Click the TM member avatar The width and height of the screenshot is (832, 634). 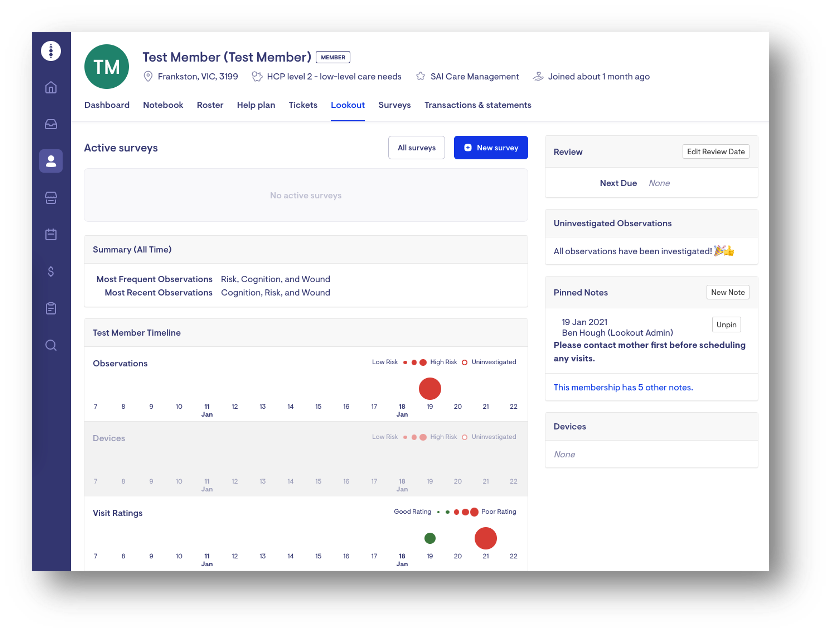tap(106, 67)
